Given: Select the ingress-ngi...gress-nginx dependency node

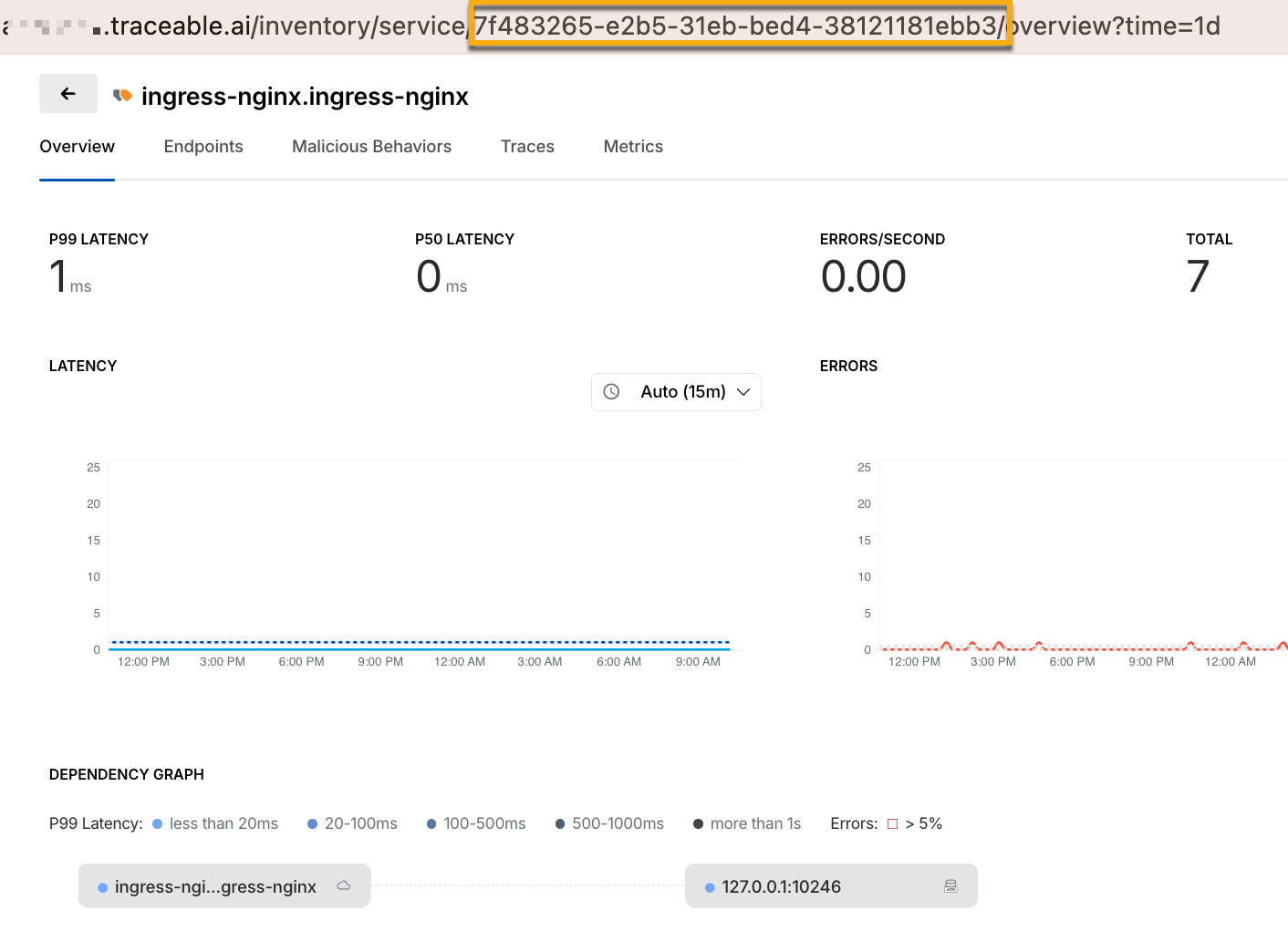Looking at the screenshot, I should (x=224, y=885).
